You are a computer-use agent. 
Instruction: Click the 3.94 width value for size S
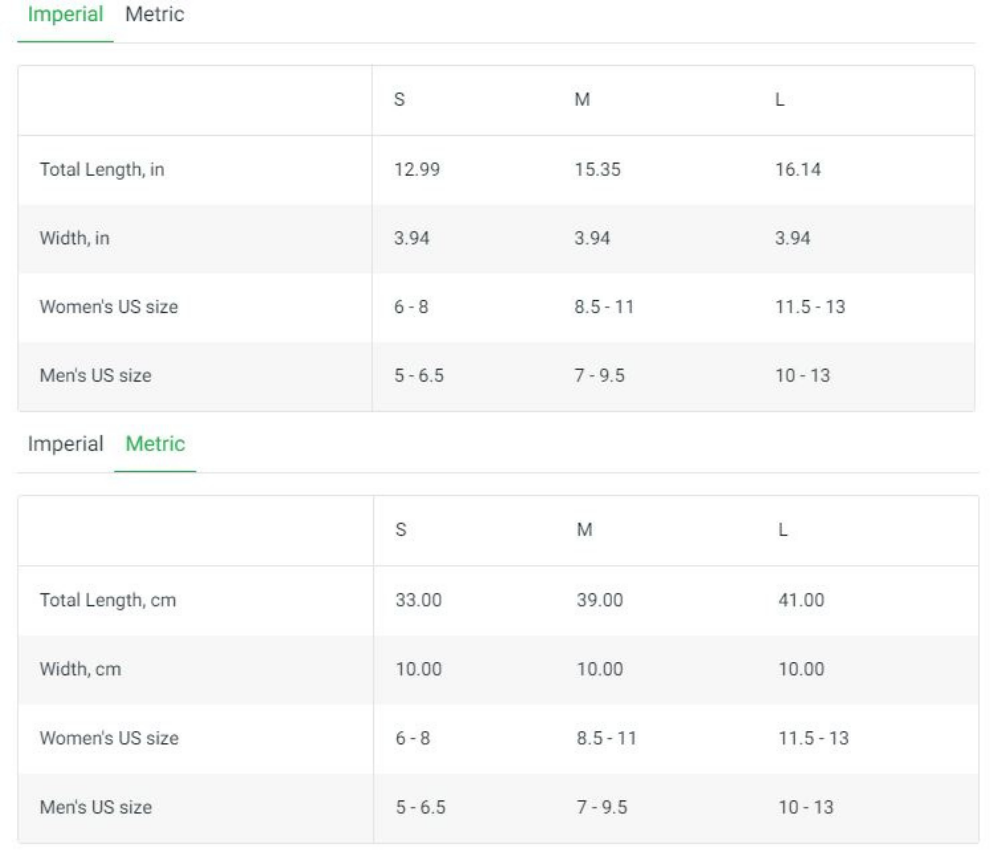tap(413, 239)
